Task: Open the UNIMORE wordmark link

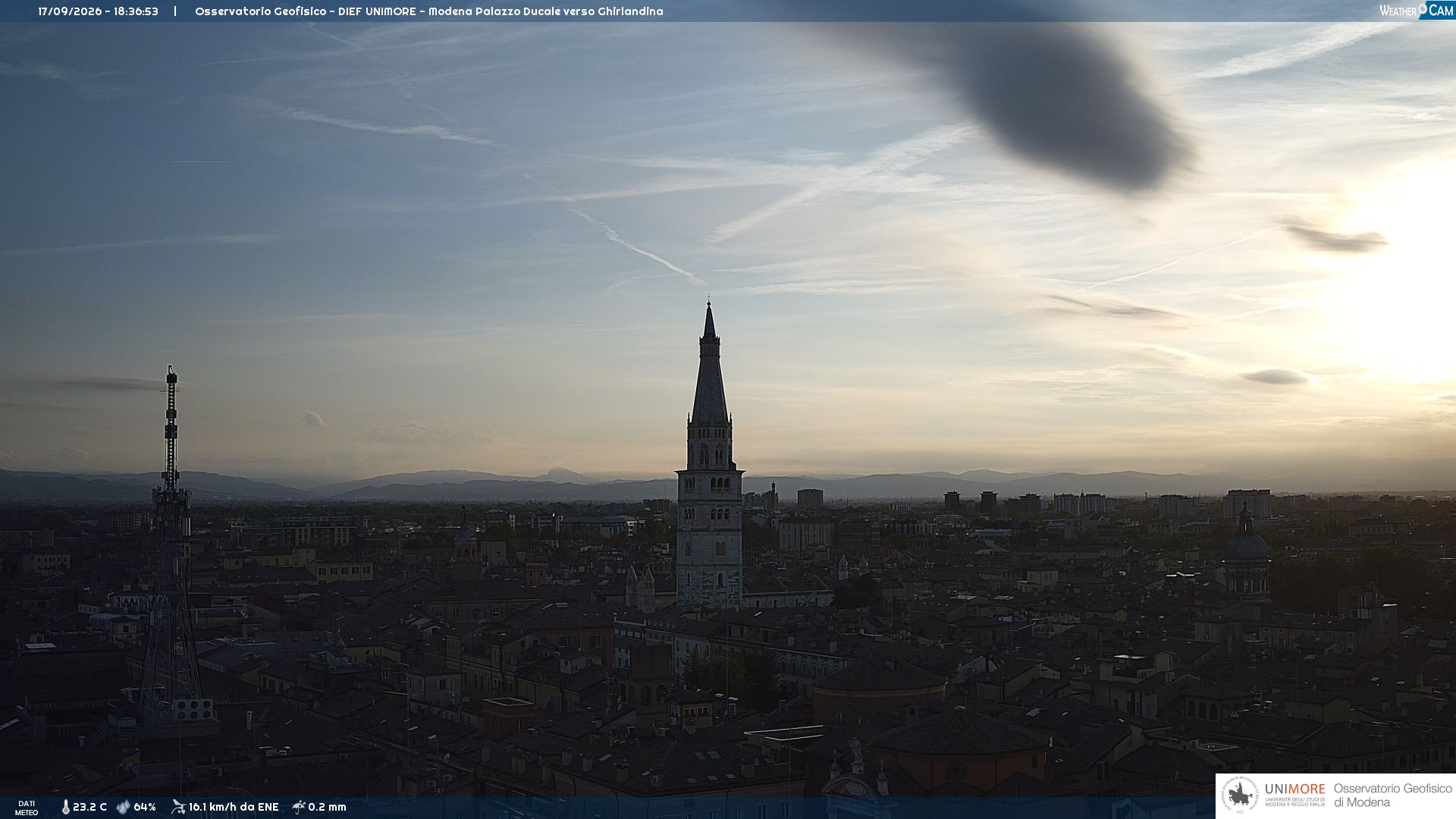Action: coord(1294,789)
